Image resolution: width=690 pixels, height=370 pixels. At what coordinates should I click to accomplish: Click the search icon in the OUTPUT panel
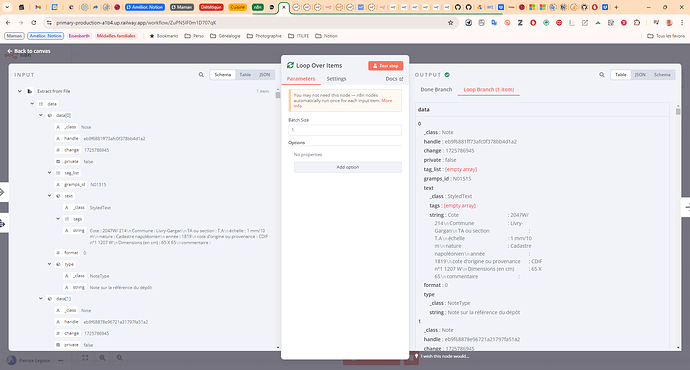pyautogui.click(x=602, y=75)
